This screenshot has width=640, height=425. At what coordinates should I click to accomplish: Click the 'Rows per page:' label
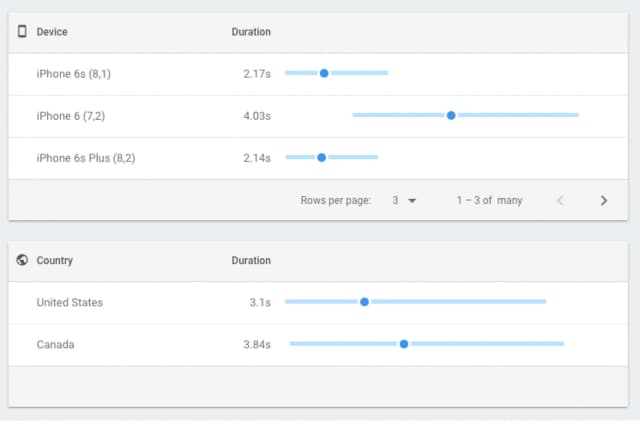point(336,200)
